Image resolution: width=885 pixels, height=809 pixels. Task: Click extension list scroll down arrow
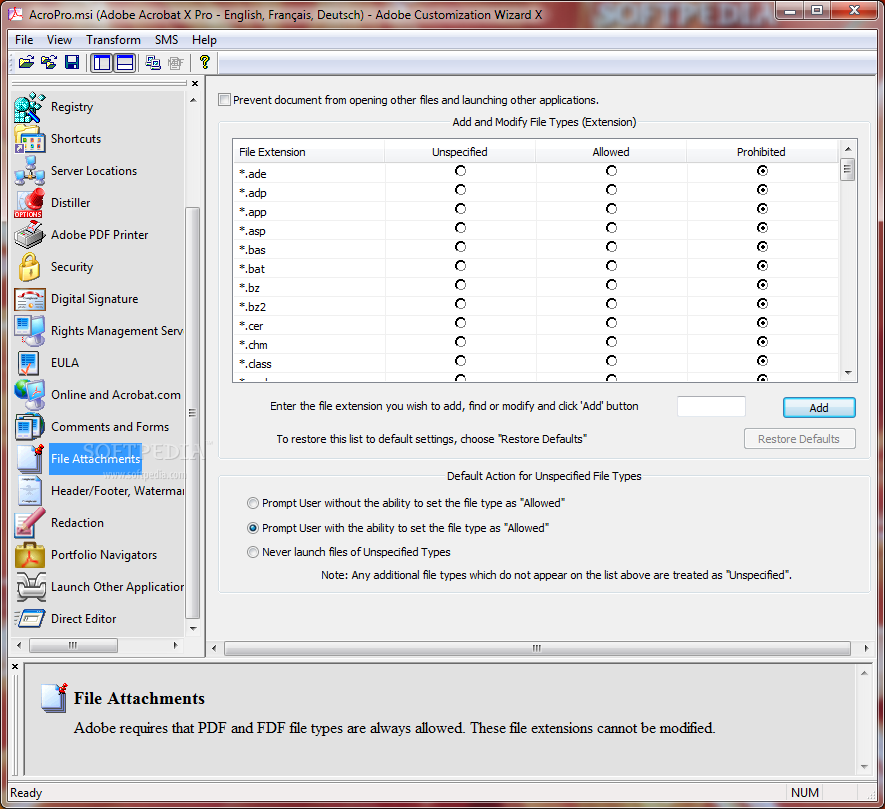[848, 373]
